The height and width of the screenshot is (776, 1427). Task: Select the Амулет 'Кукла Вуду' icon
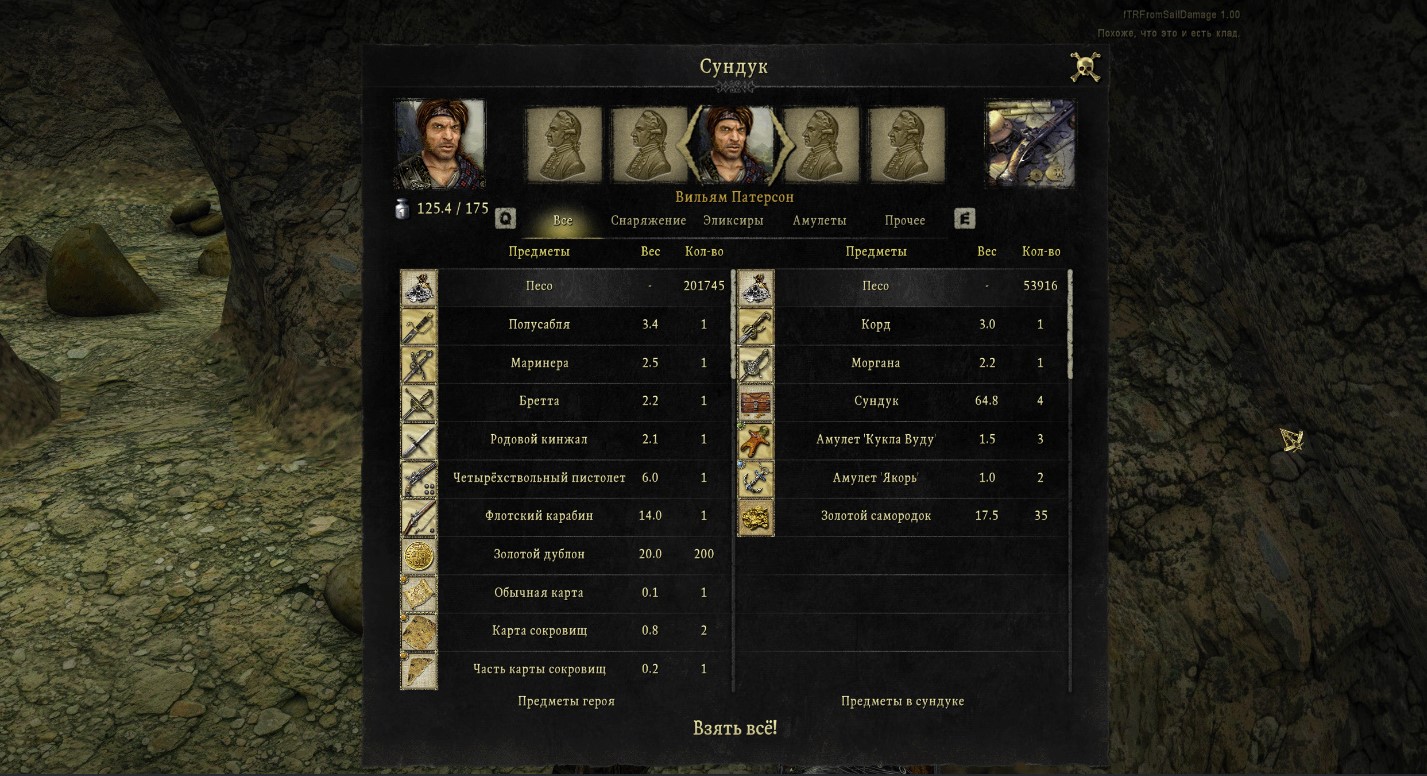[x=755, y=440]
